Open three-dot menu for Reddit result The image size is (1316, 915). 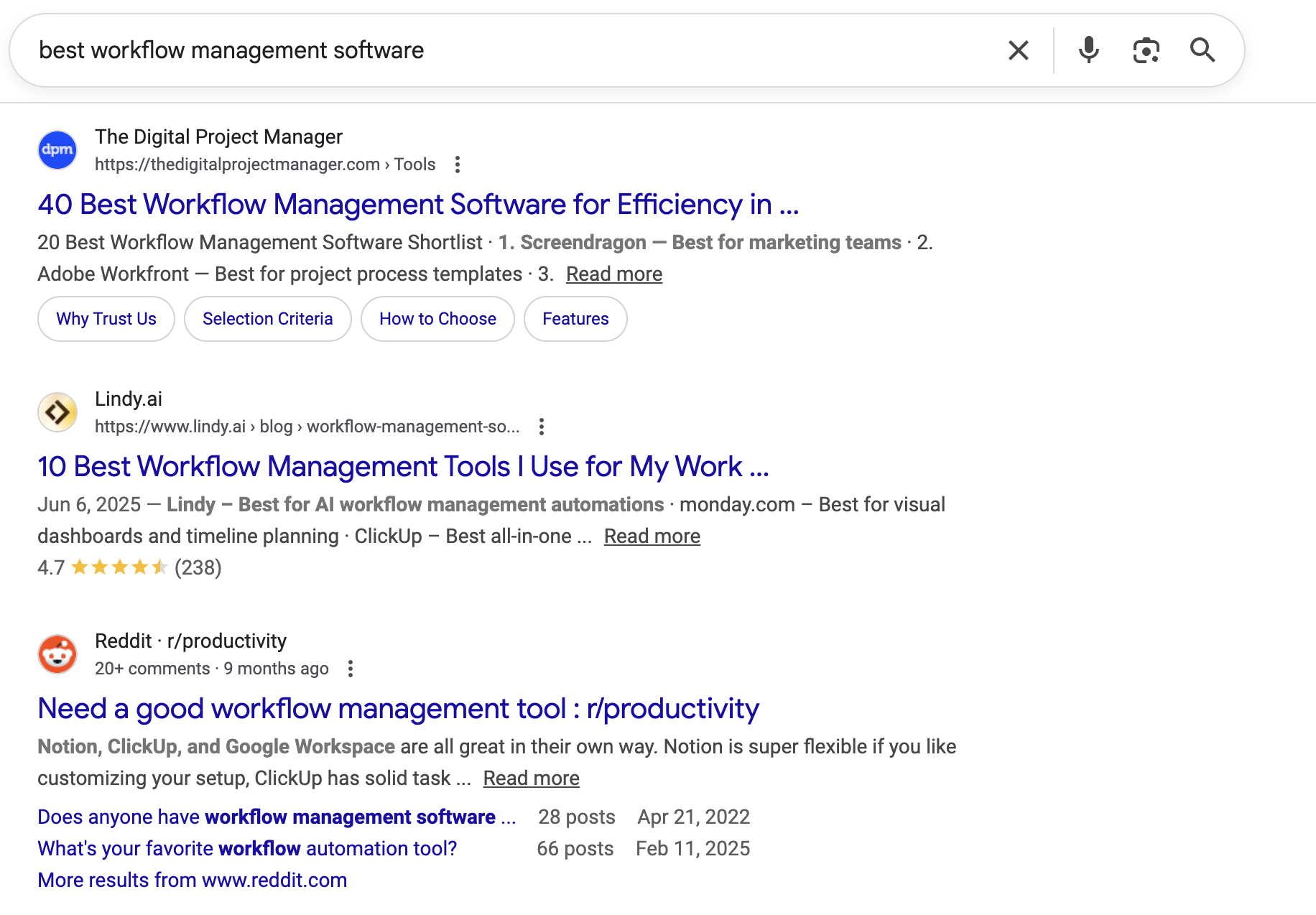(x=351, y=669)
